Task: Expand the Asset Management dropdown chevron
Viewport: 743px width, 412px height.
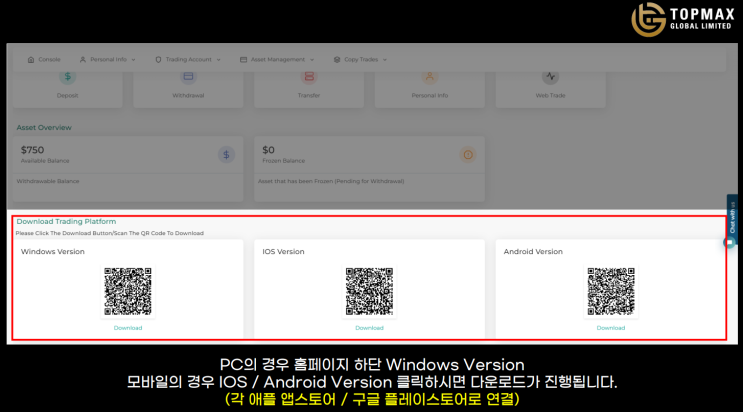Action: (312, 60)
